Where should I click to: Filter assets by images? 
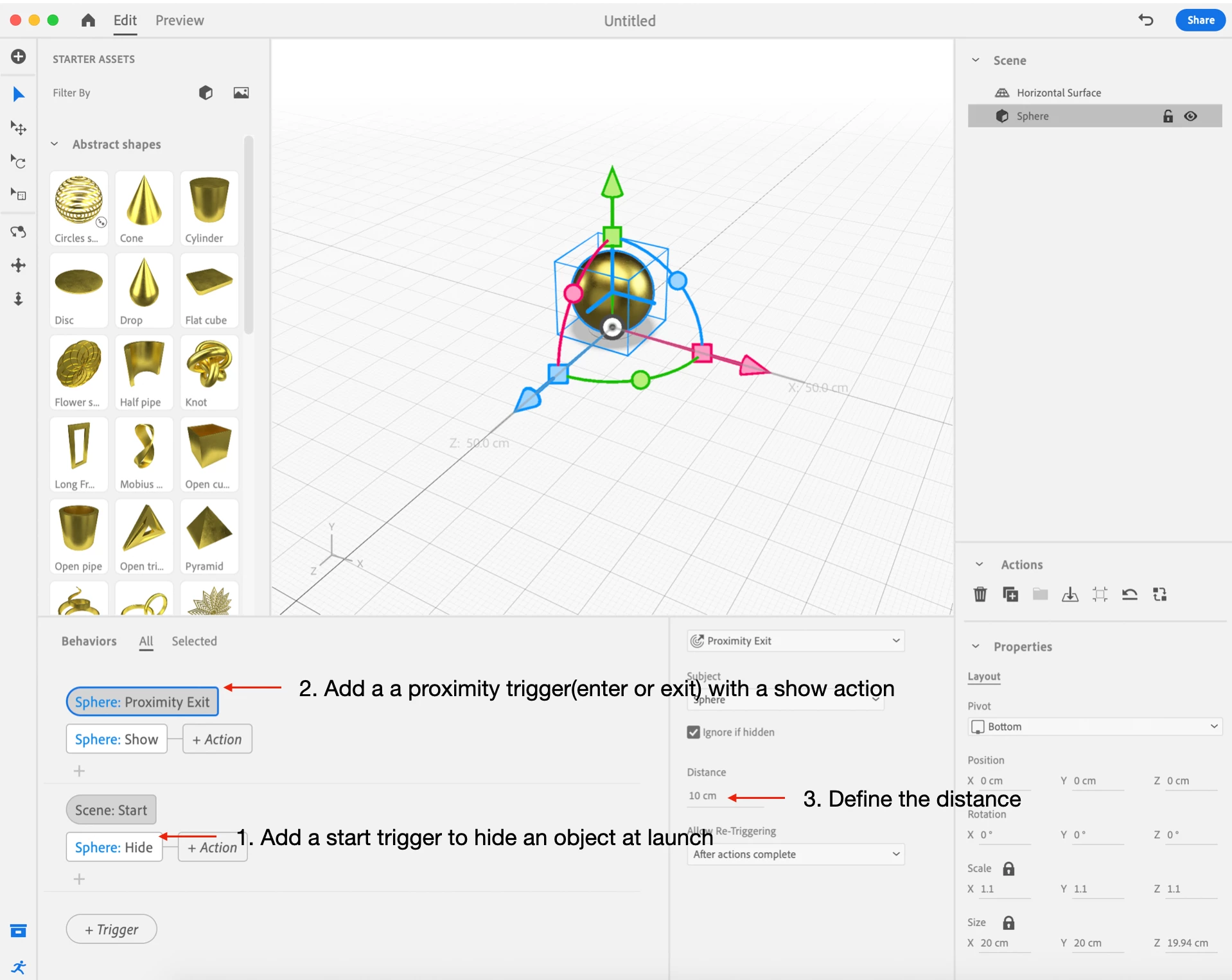point(241,92)
